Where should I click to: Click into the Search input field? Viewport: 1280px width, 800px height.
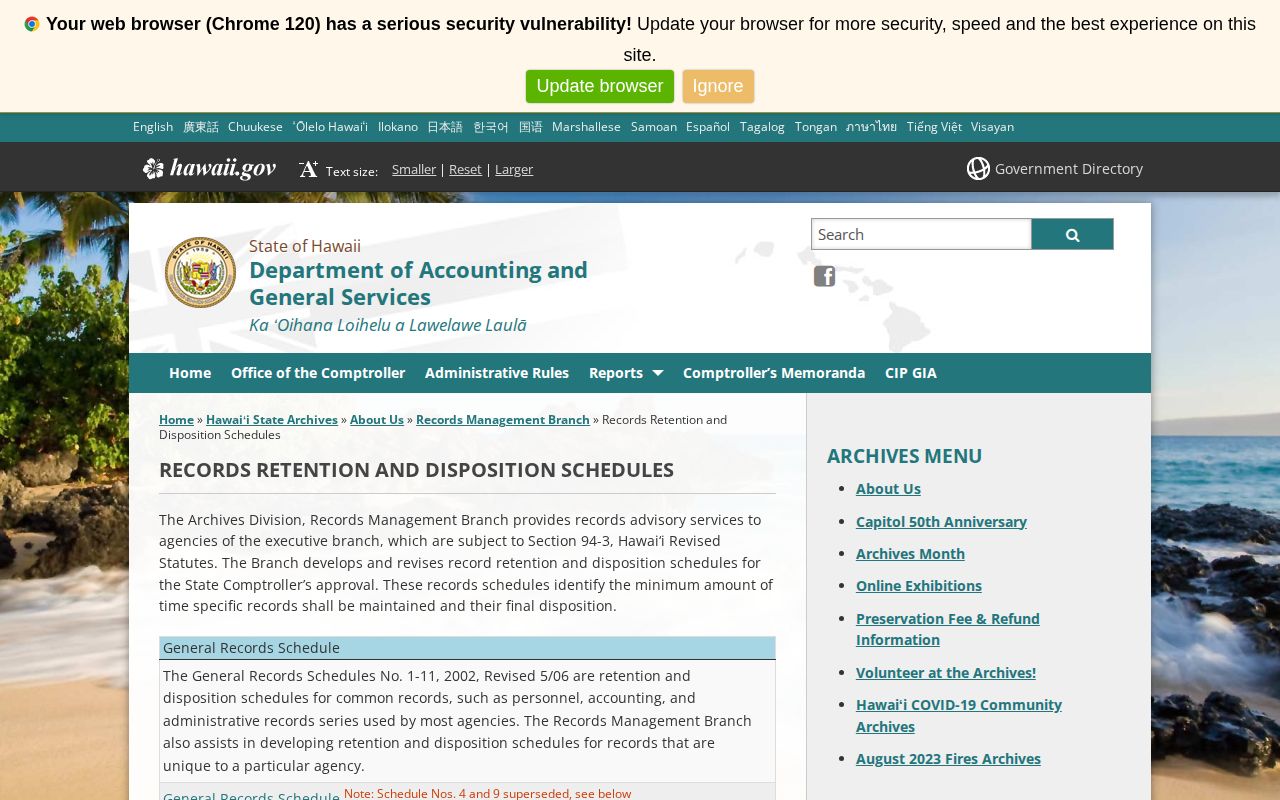(921, 234)
